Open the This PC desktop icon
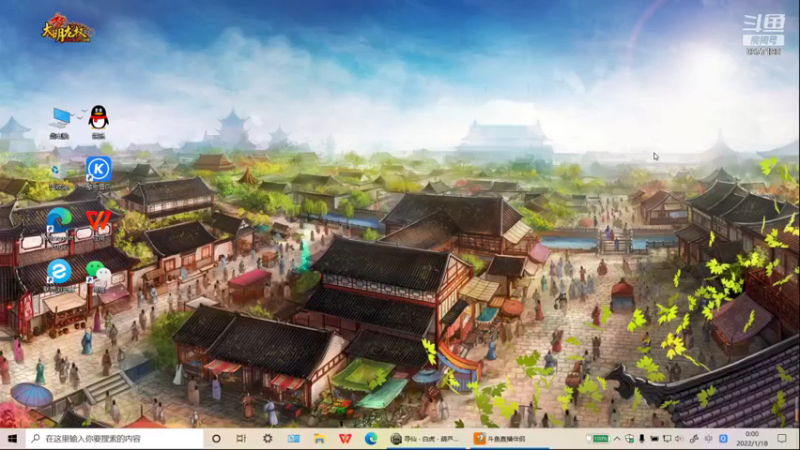 (x=60, y=123)
